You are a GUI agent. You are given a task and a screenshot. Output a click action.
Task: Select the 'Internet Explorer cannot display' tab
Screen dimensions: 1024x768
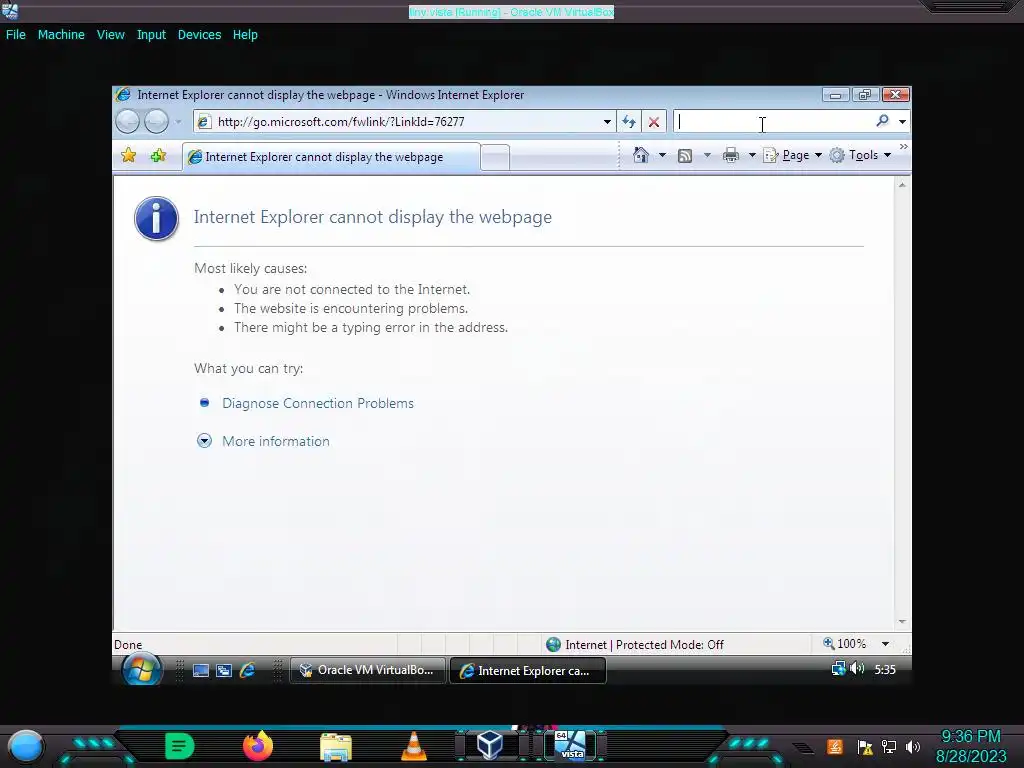331,157
